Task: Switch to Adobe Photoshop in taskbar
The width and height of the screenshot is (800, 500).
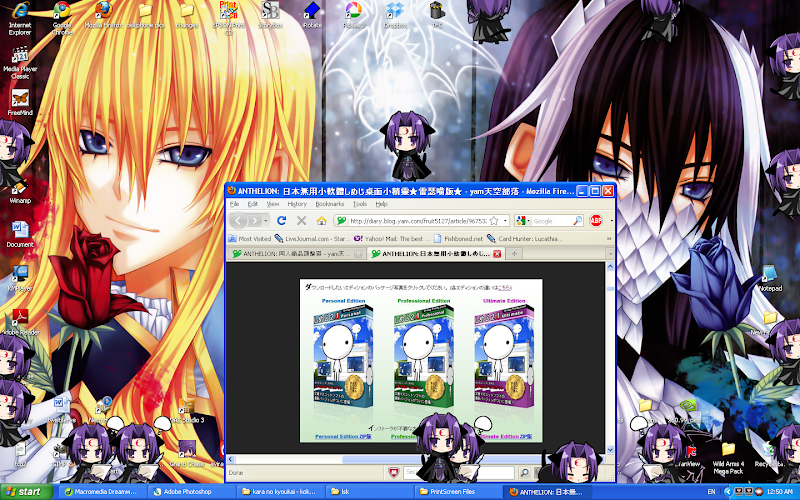Action: tap(190, 492)
